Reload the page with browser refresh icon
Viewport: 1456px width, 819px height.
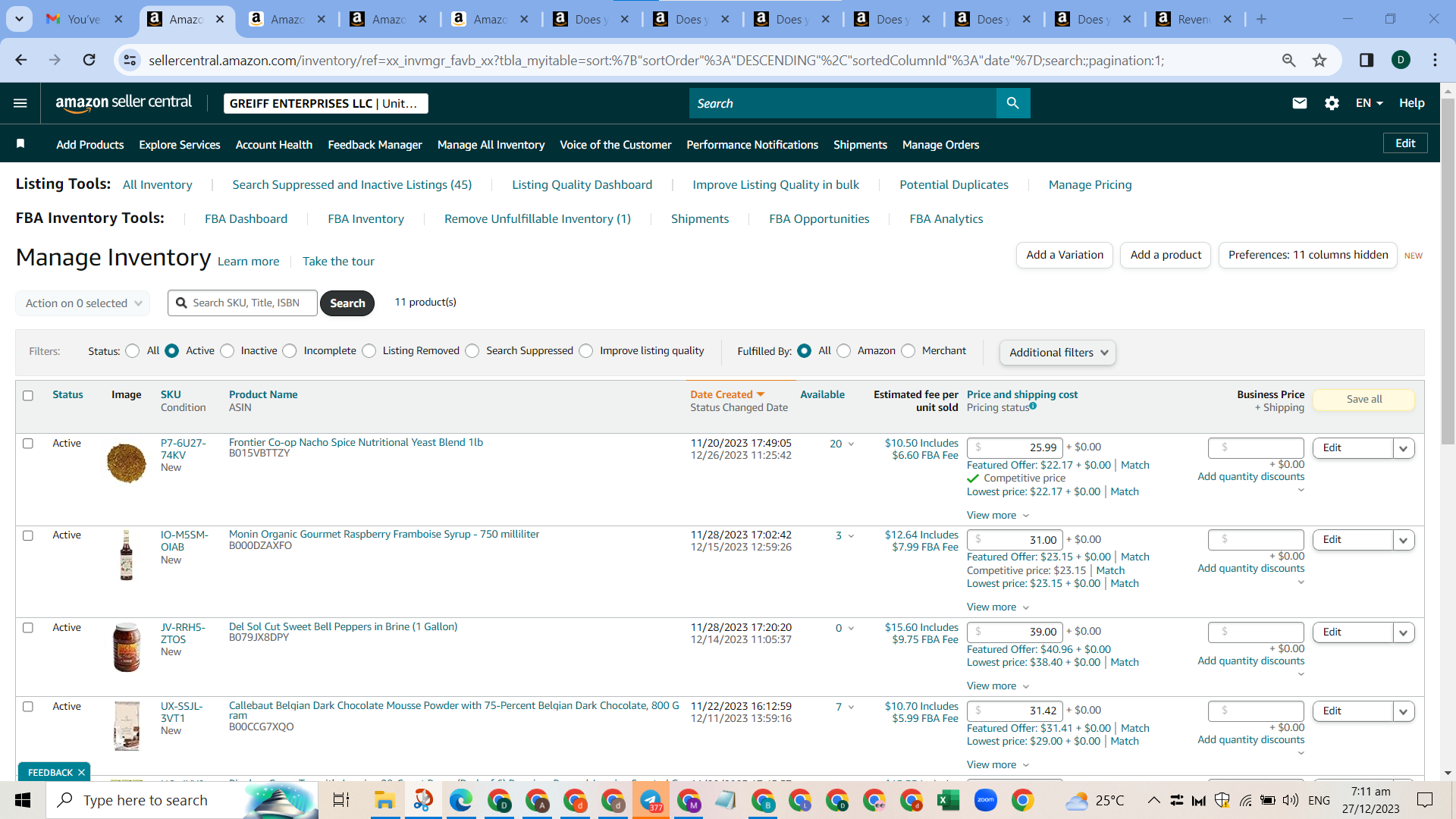tap(89, 60)
